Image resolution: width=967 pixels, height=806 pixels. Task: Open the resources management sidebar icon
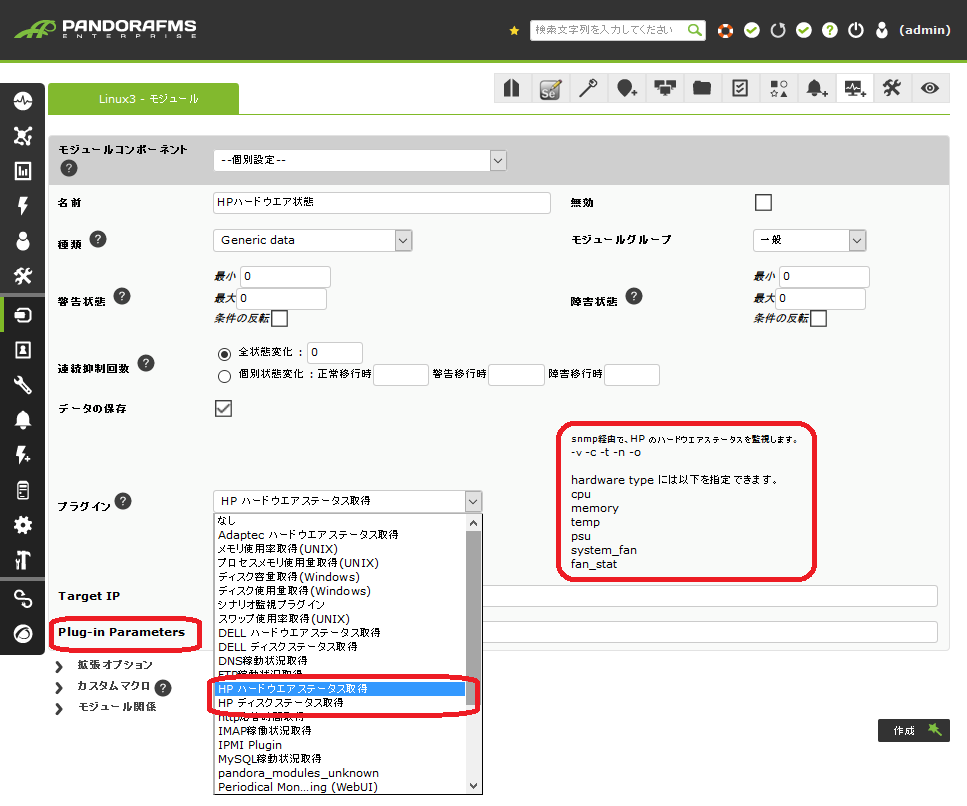pos(23,315)
